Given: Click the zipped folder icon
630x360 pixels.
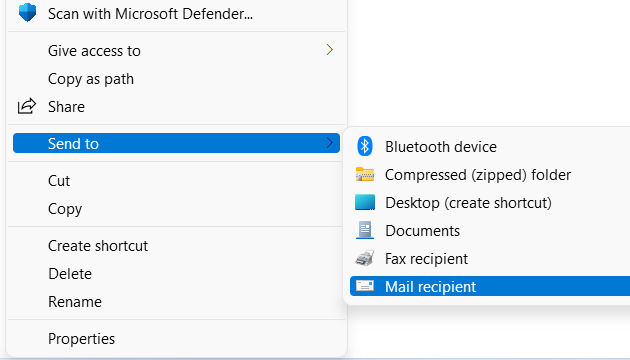Looking at the screenshot, I should point(365,174).
